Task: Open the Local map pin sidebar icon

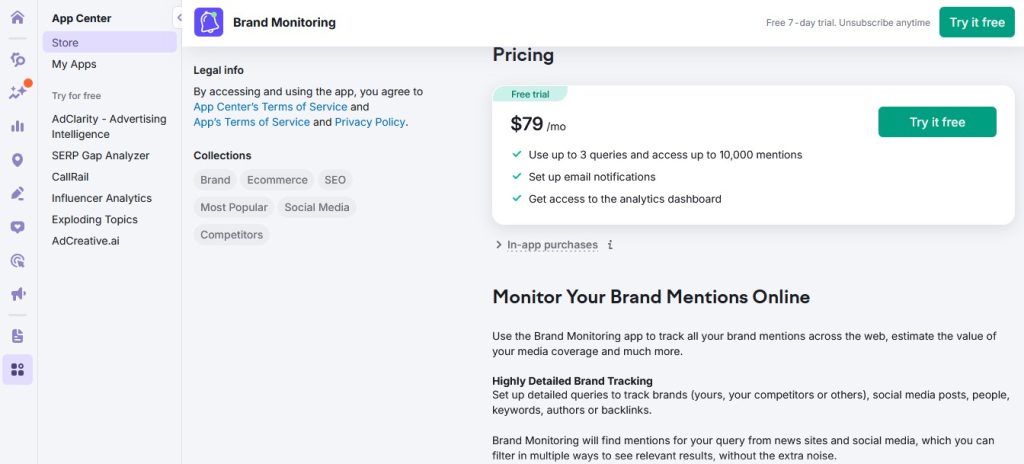Action: [18, 160]
